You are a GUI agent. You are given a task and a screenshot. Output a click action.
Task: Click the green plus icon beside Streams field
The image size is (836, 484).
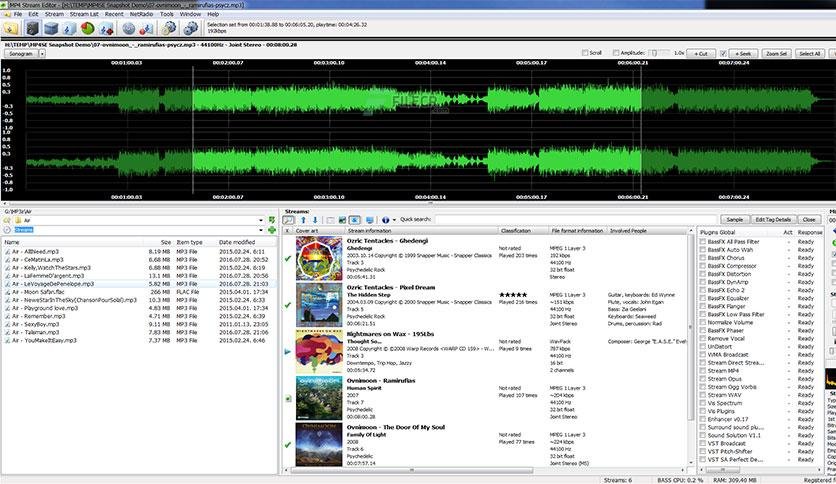[272, 230]
